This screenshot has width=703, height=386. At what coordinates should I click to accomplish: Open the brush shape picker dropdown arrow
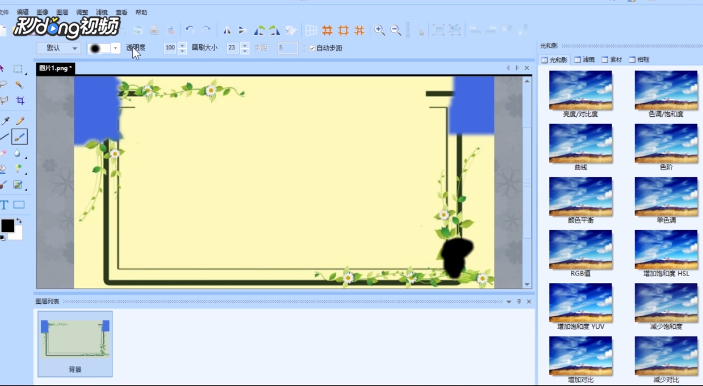tap(116, 48)
